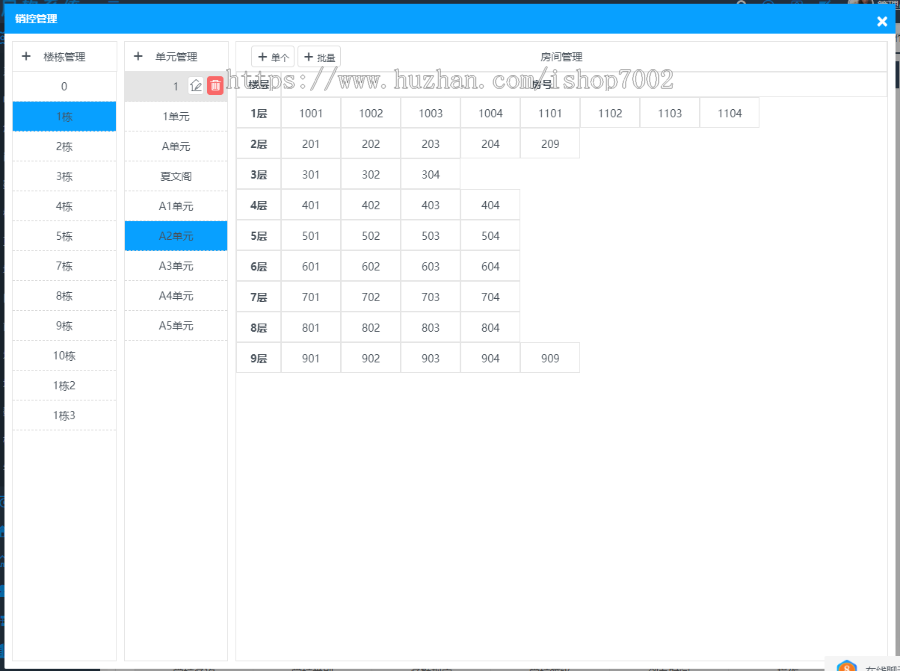Screen dimensions: 900x671
Task: Choose unit 1单元
Action: pyautogui.click(x=176, y=117)
